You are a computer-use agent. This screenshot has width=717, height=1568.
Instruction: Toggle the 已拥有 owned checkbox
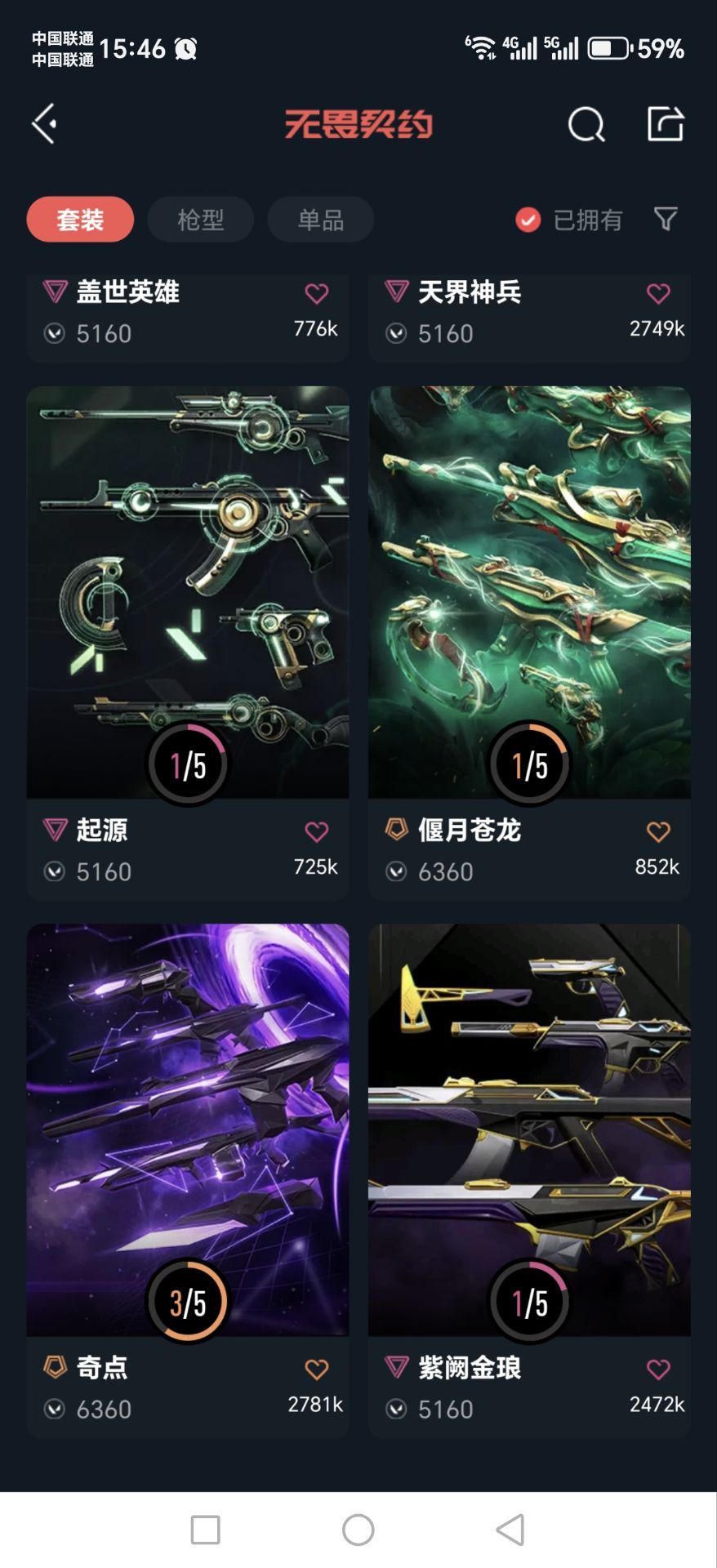tap(528, 220)
